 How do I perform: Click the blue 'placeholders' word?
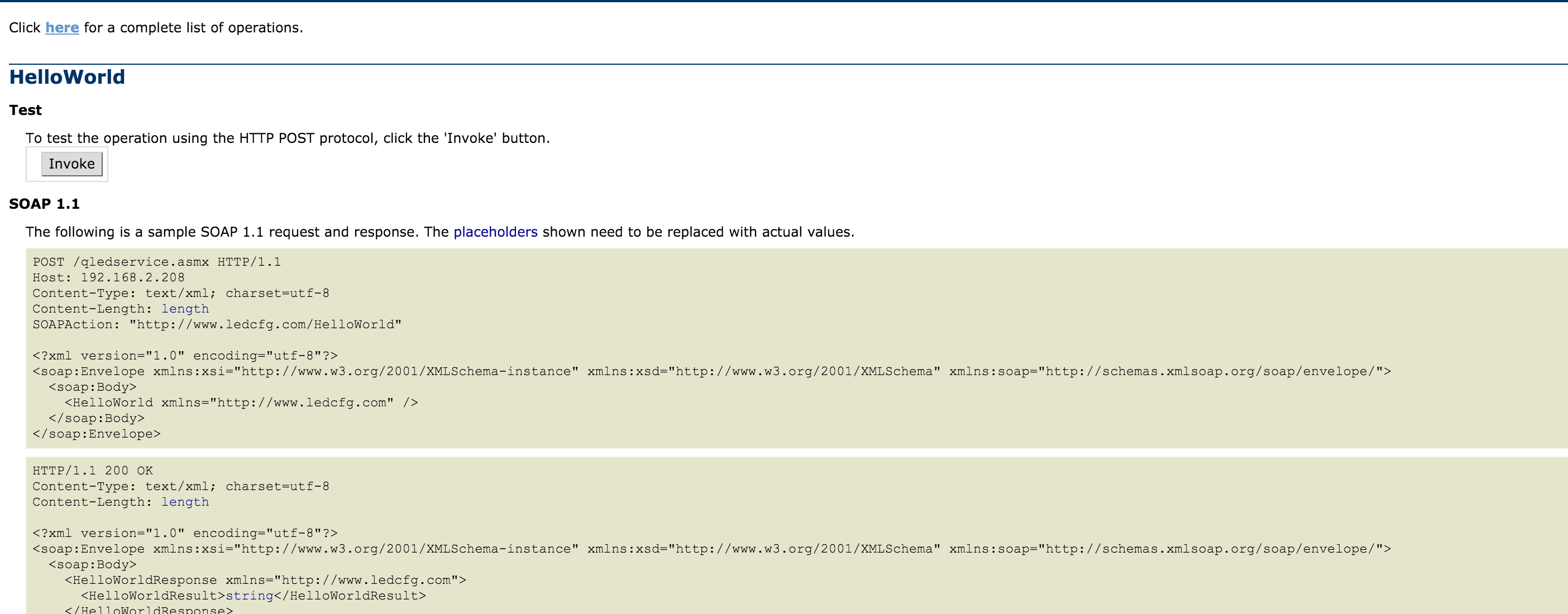click(x=495, y=232)
